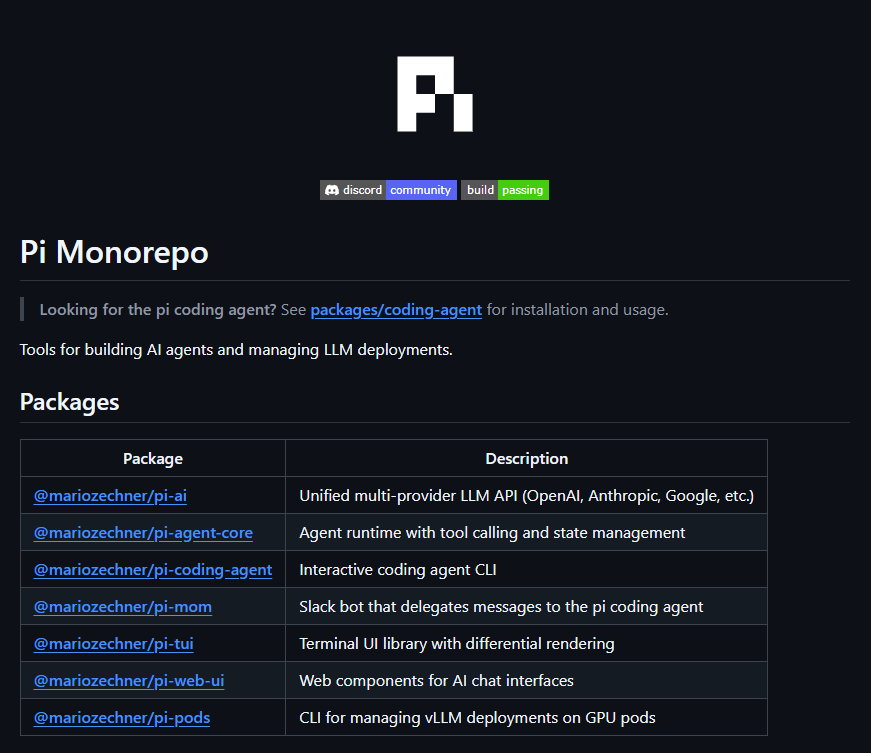This screenshot has width=871, height=753.
Task: Follow the @mariozechner/pi-web-ui package link
Action: pos(129,680)
